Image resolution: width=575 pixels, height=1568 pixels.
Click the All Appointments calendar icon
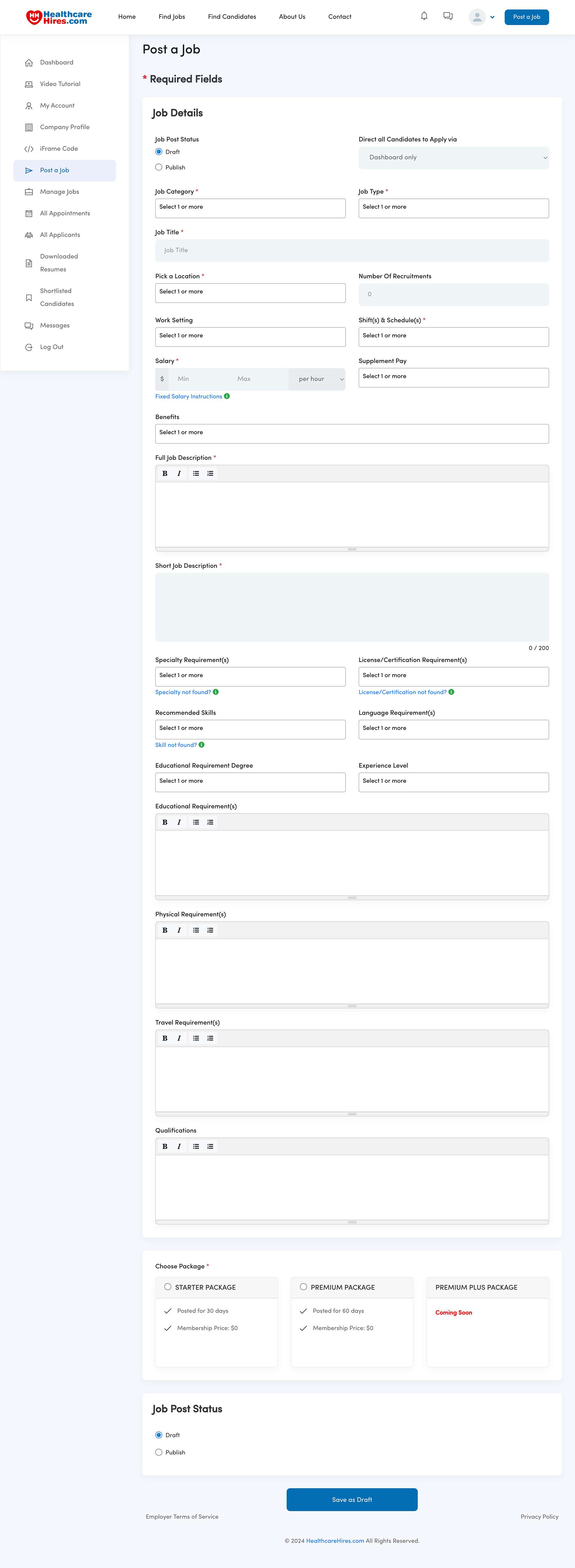click(x=29, y=214)
